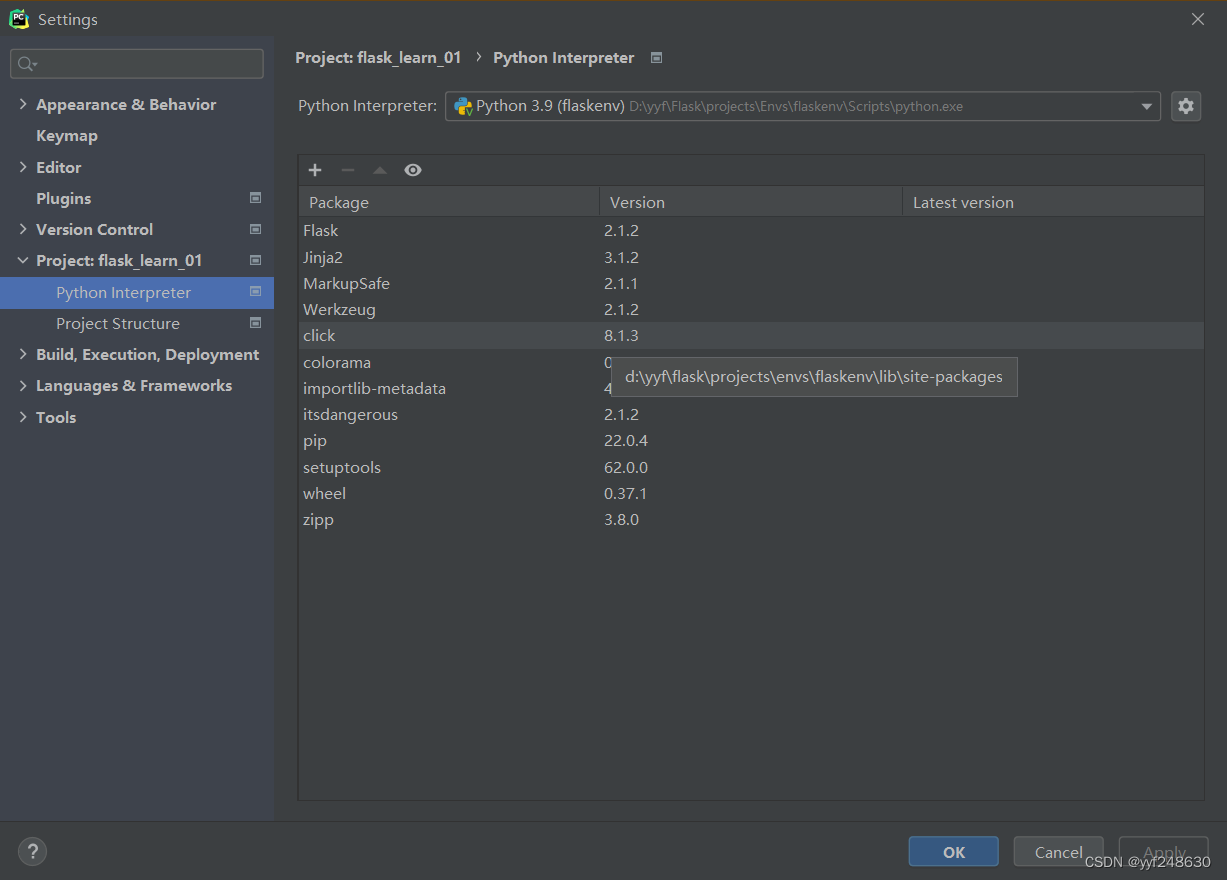
Task: Click project-level icon beside Project Structure
Action: pyautogui.click(x=255, y=323)
